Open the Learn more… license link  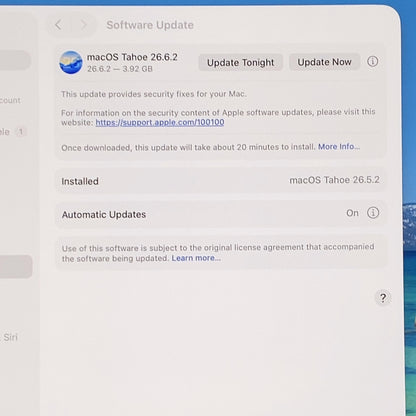tap(196, 258)
